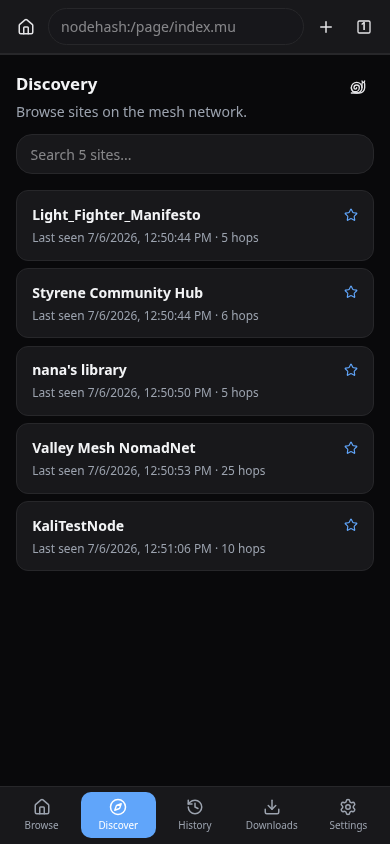Open the History tab
This screenshot has height=844, width=390.
click(195, 815)
